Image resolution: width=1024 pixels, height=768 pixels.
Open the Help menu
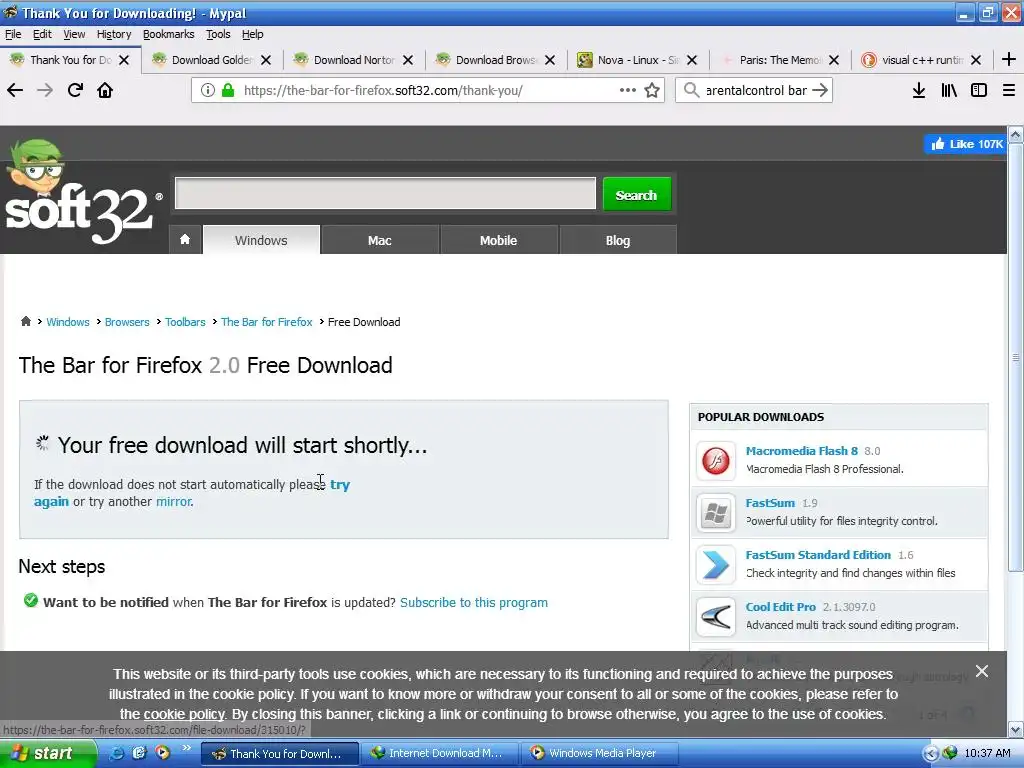pos(253,34)
